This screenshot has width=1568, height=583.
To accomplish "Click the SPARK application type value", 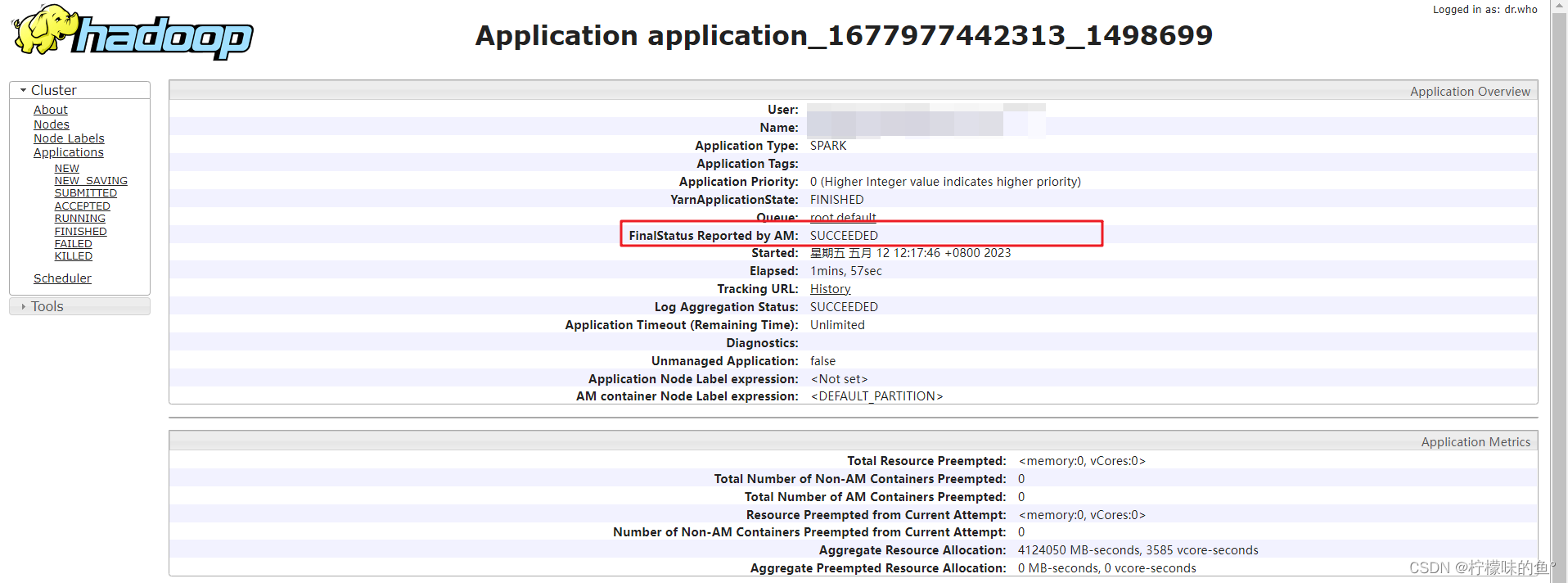I will coord(828,146).
